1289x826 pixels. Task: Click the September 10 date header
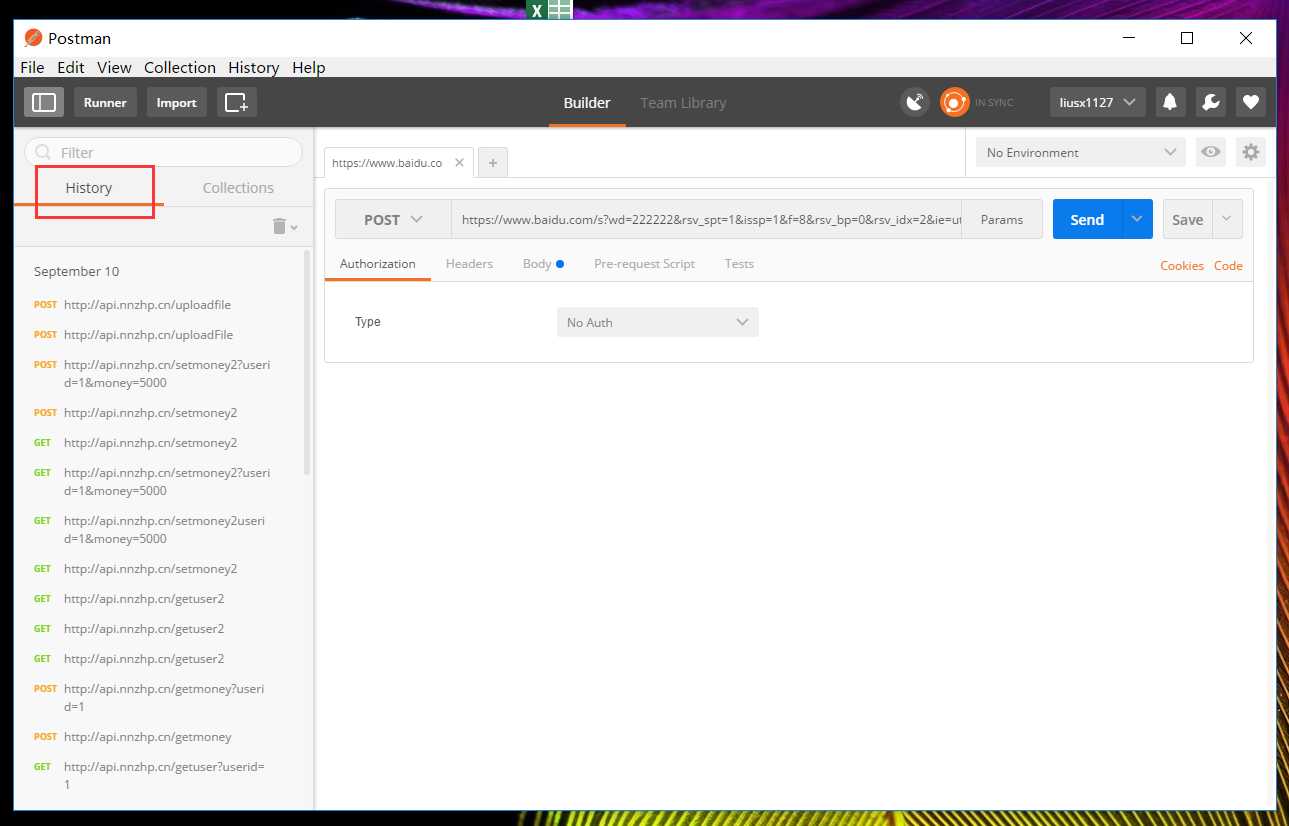(77, 271)
